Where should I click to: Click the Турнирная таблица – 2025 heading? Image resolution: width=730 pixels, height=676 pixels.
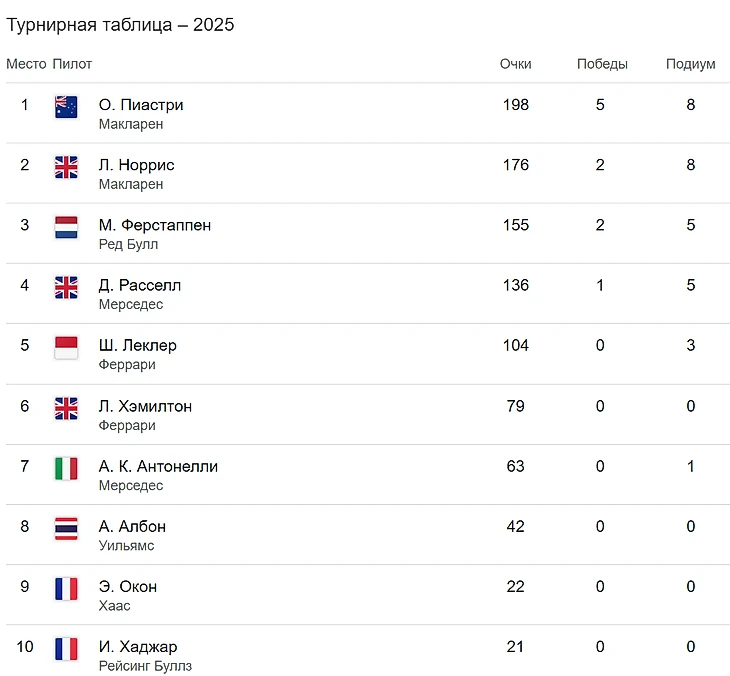pyautogui.click(x=120, y=25)
